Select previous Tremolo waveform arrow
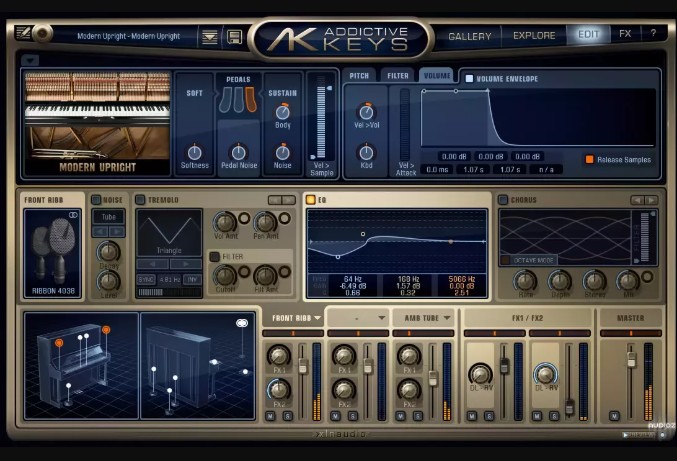677x461 pixels. click(x=153, y=264)
